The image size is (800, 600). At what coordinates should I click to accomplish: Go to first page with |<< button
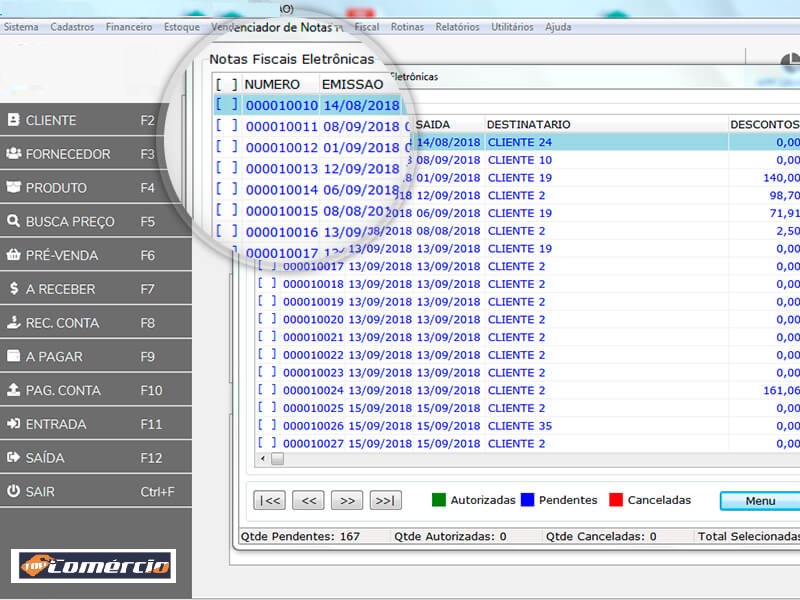click(269, 501)
